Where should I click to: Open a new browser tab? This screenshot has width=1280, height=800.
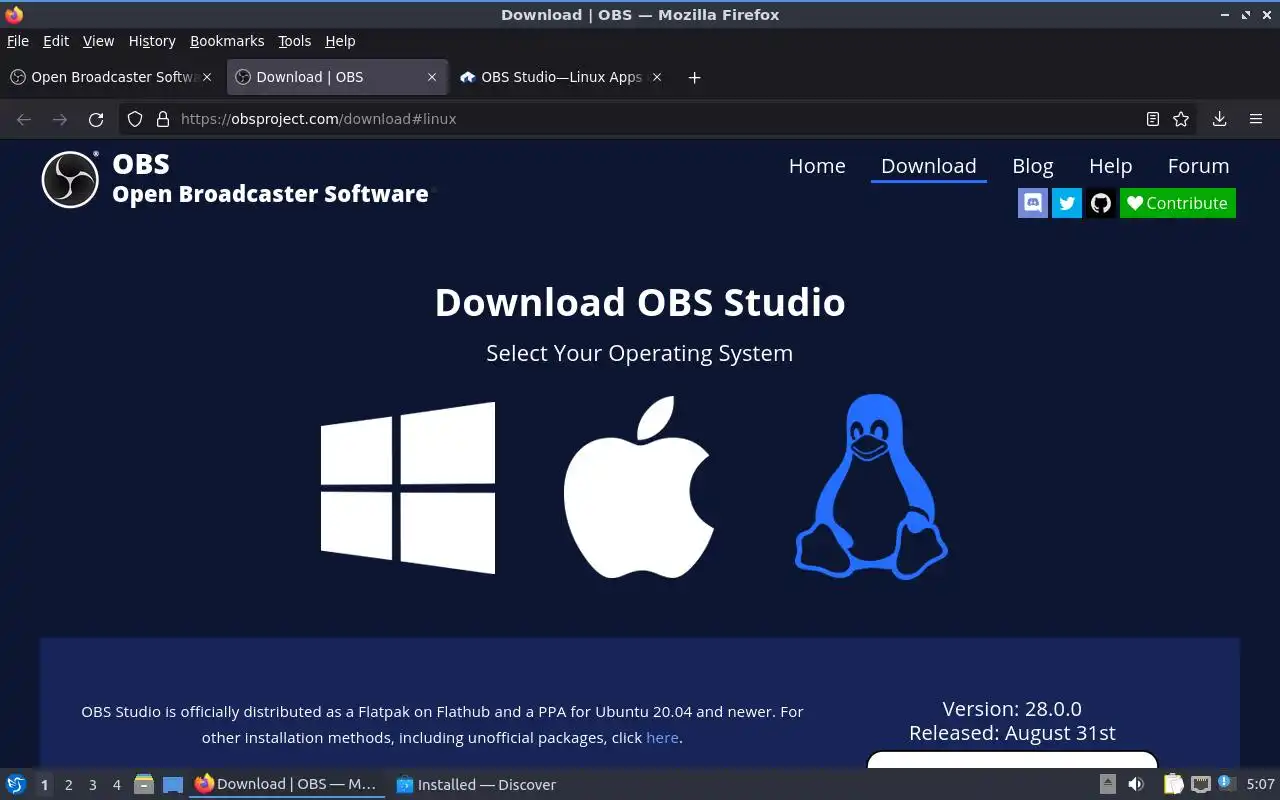(695, 77)
